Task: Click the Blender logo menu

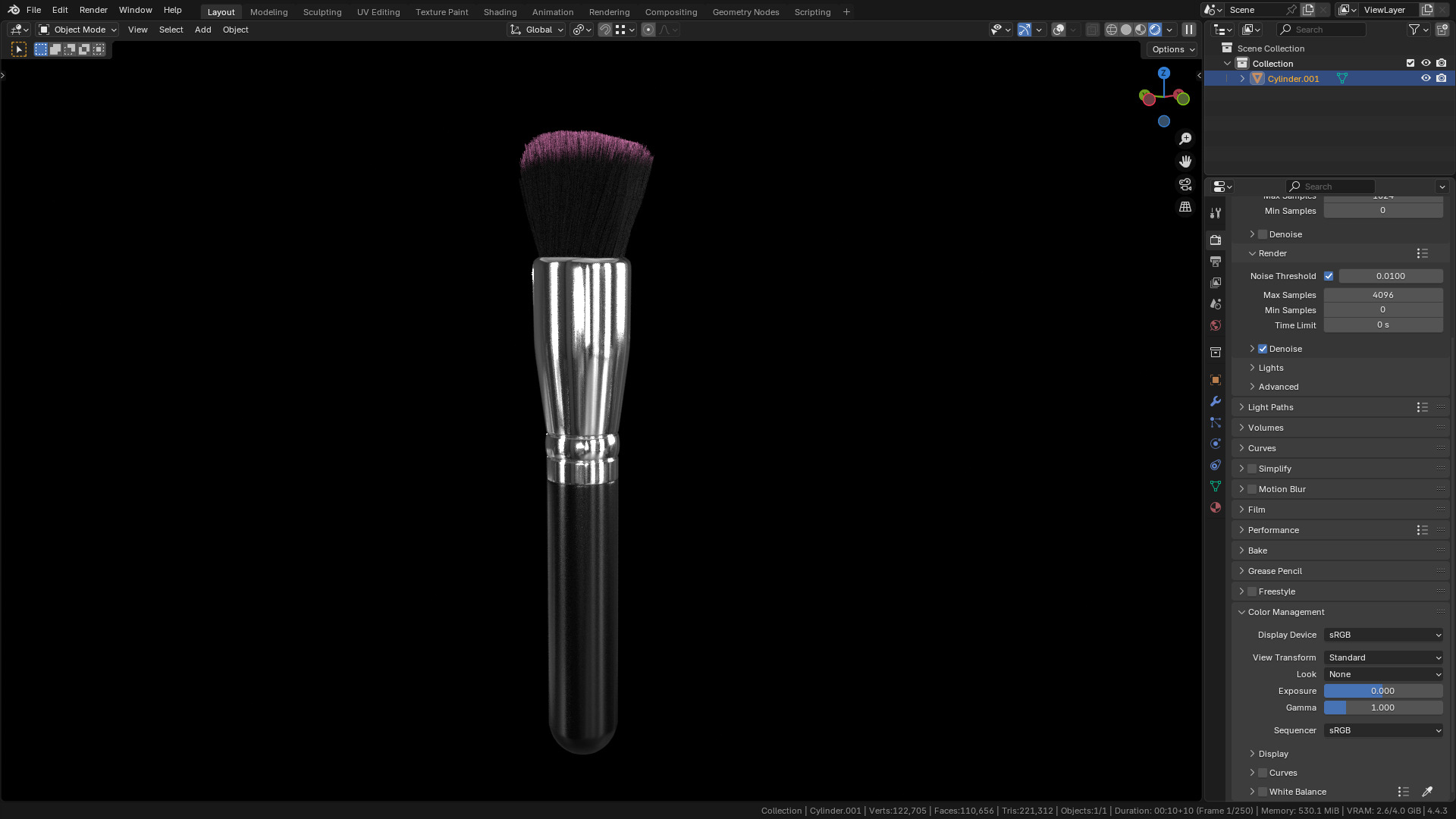Action: coord(14,10)
